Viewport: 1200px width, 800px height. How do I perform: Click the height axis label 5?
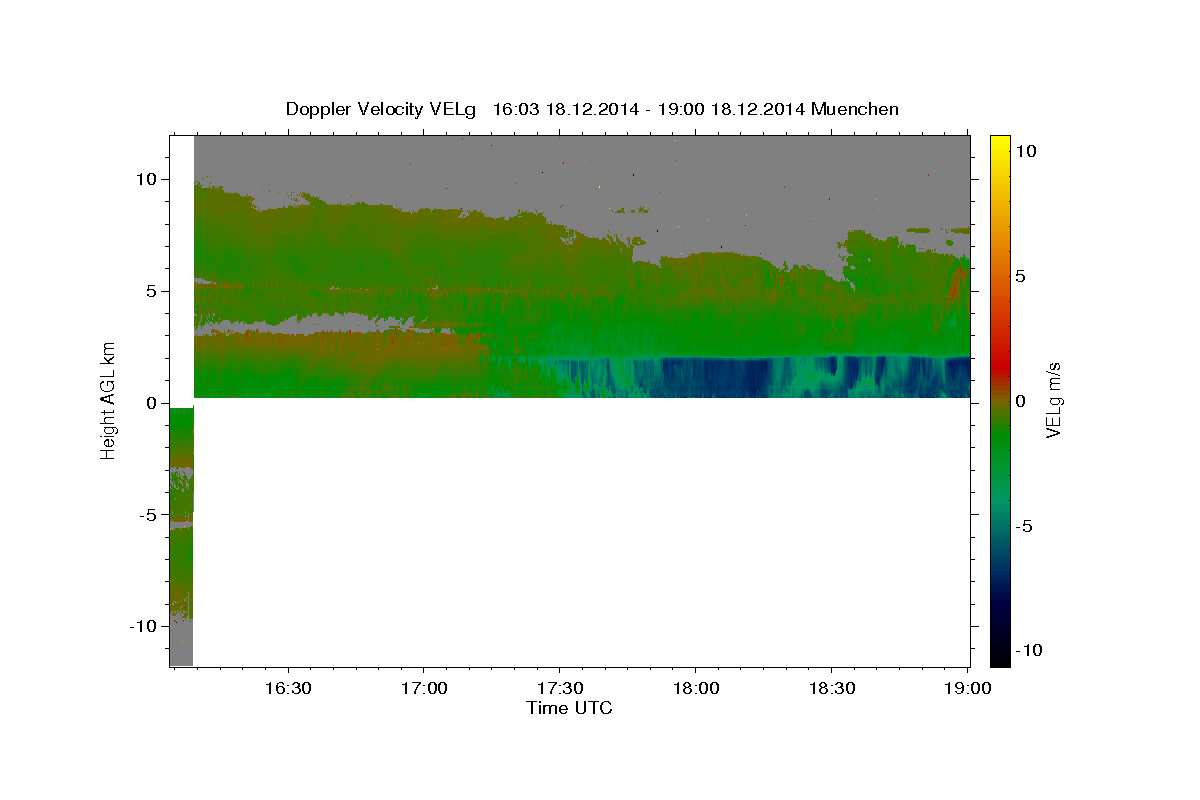point(154,291)
